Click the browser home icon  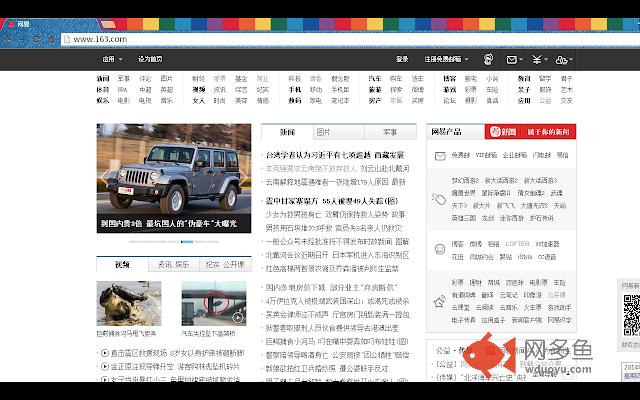click(51, 39)
